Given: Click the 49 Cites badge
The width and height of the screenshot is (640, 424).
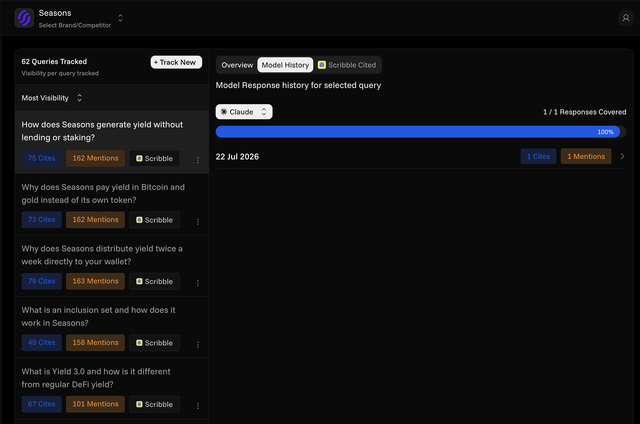Looking at the screenshot, I should click(42, 343).
